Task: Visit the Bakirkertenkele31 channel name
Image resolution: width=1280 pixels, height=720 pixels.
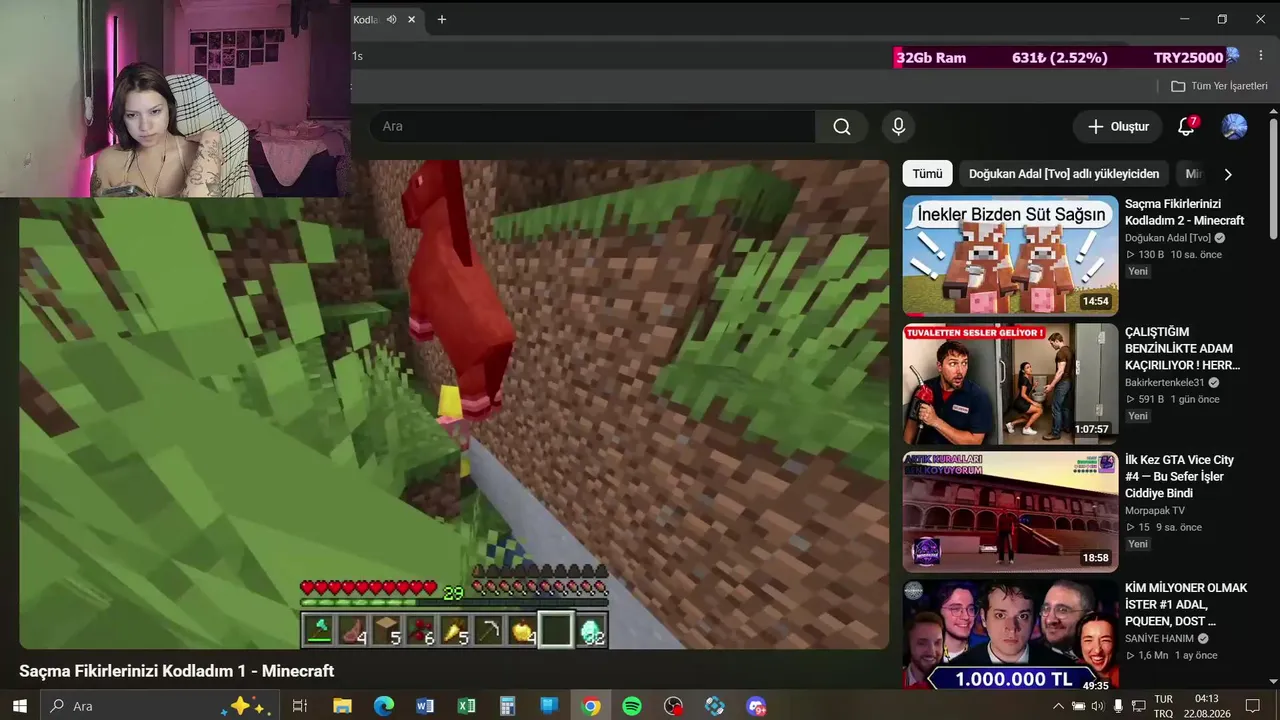Action: [1164, 383]
